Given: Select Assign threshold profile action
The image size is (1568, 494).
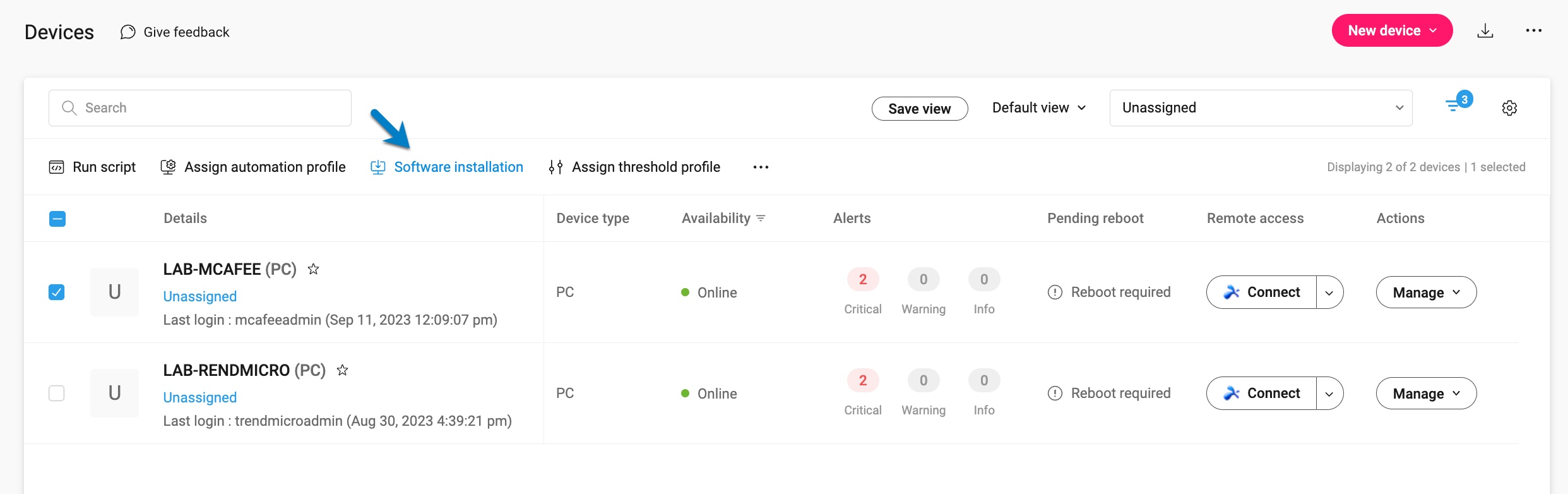Looking at the screenshot, I should (x=634, y=167).
